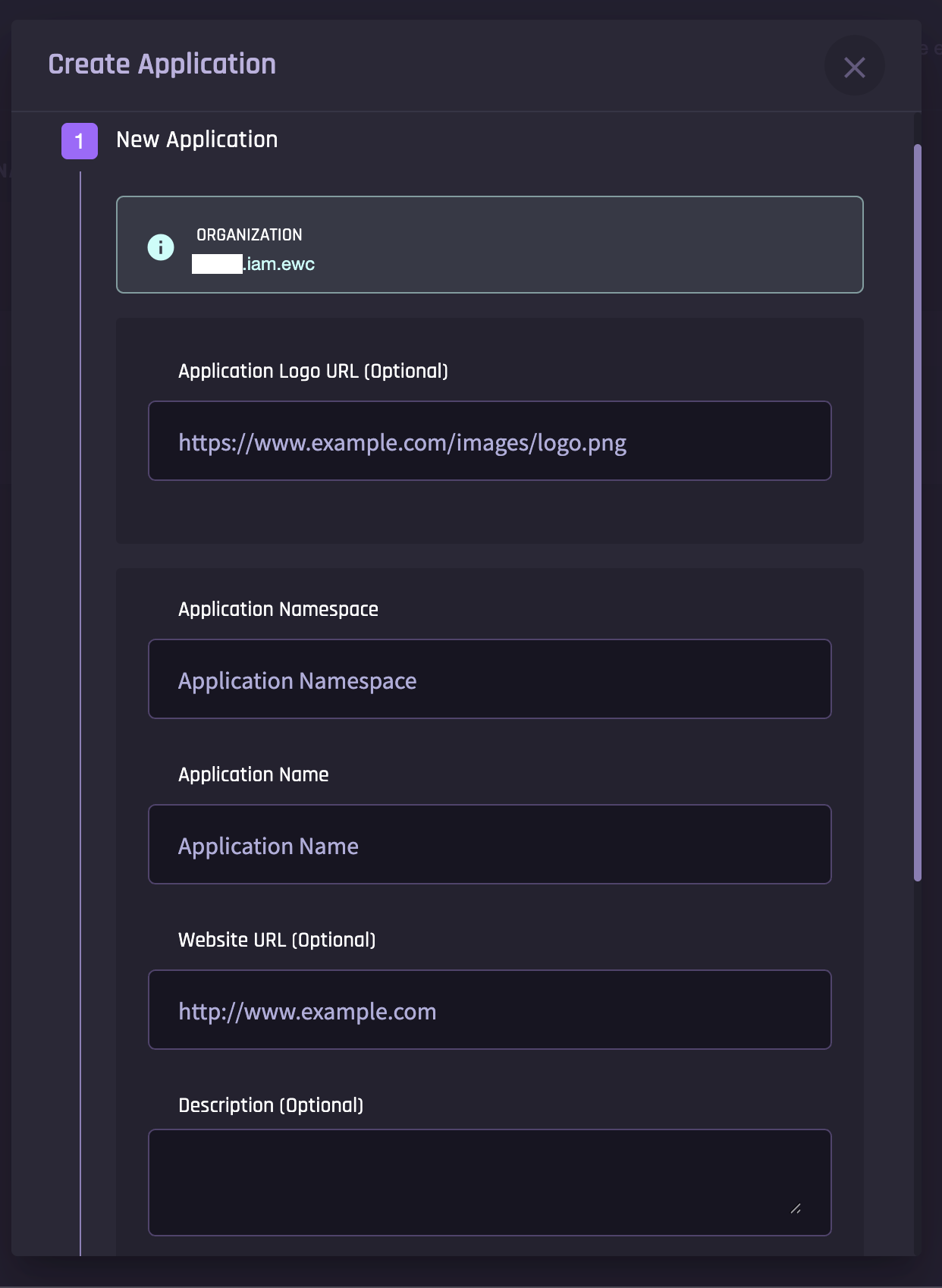The height and width of the screenshot is (1288, 942).
Task: Click the Application Logo URL (Optional) label
Action: (313, 371)
